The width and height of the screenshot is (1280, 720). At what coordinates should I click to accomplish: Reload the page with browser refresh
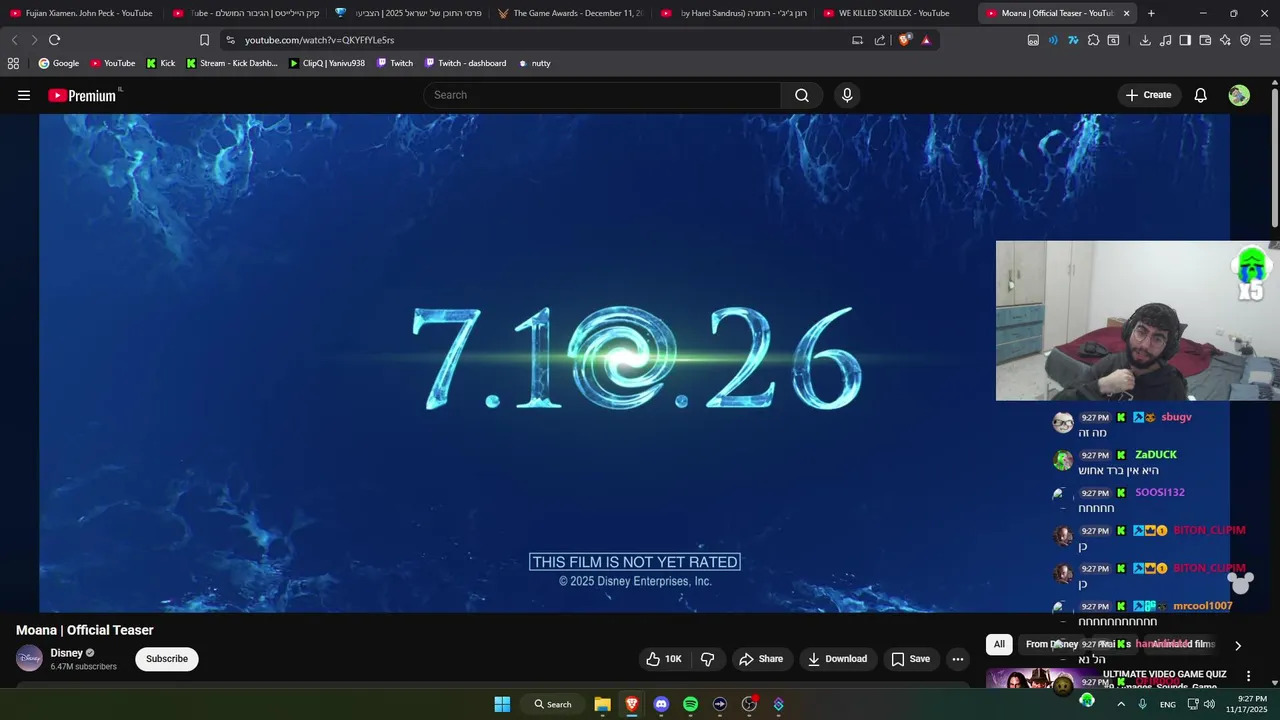(x=54, y=40)
